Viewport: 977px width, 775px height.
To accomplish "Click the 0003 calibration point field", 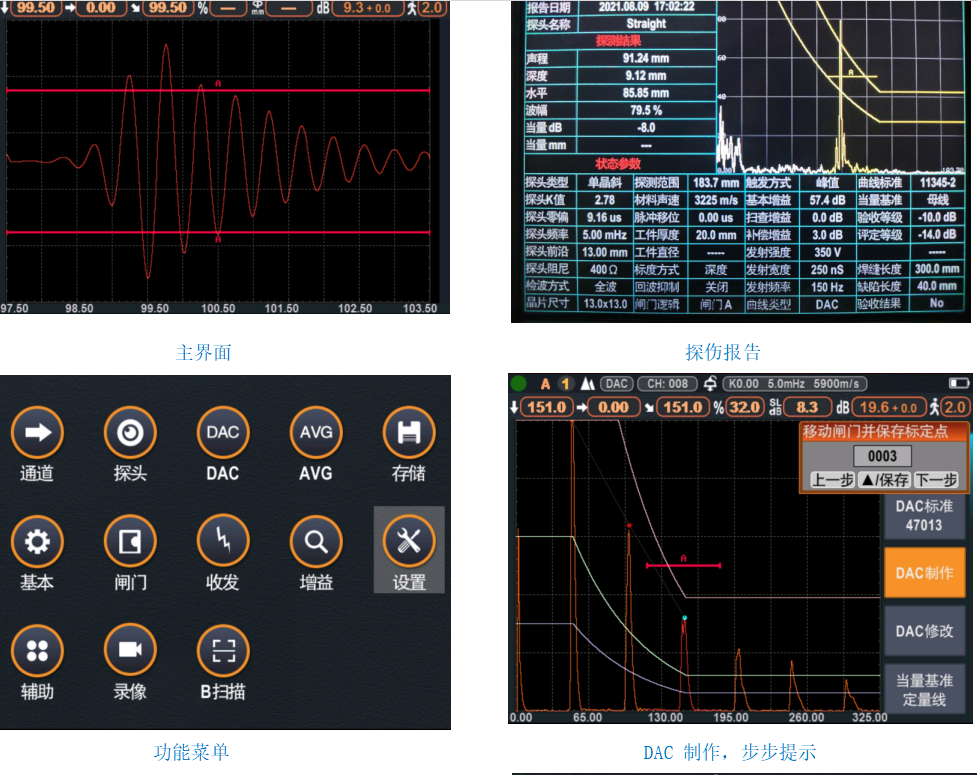I will click(x=883, y=456).
